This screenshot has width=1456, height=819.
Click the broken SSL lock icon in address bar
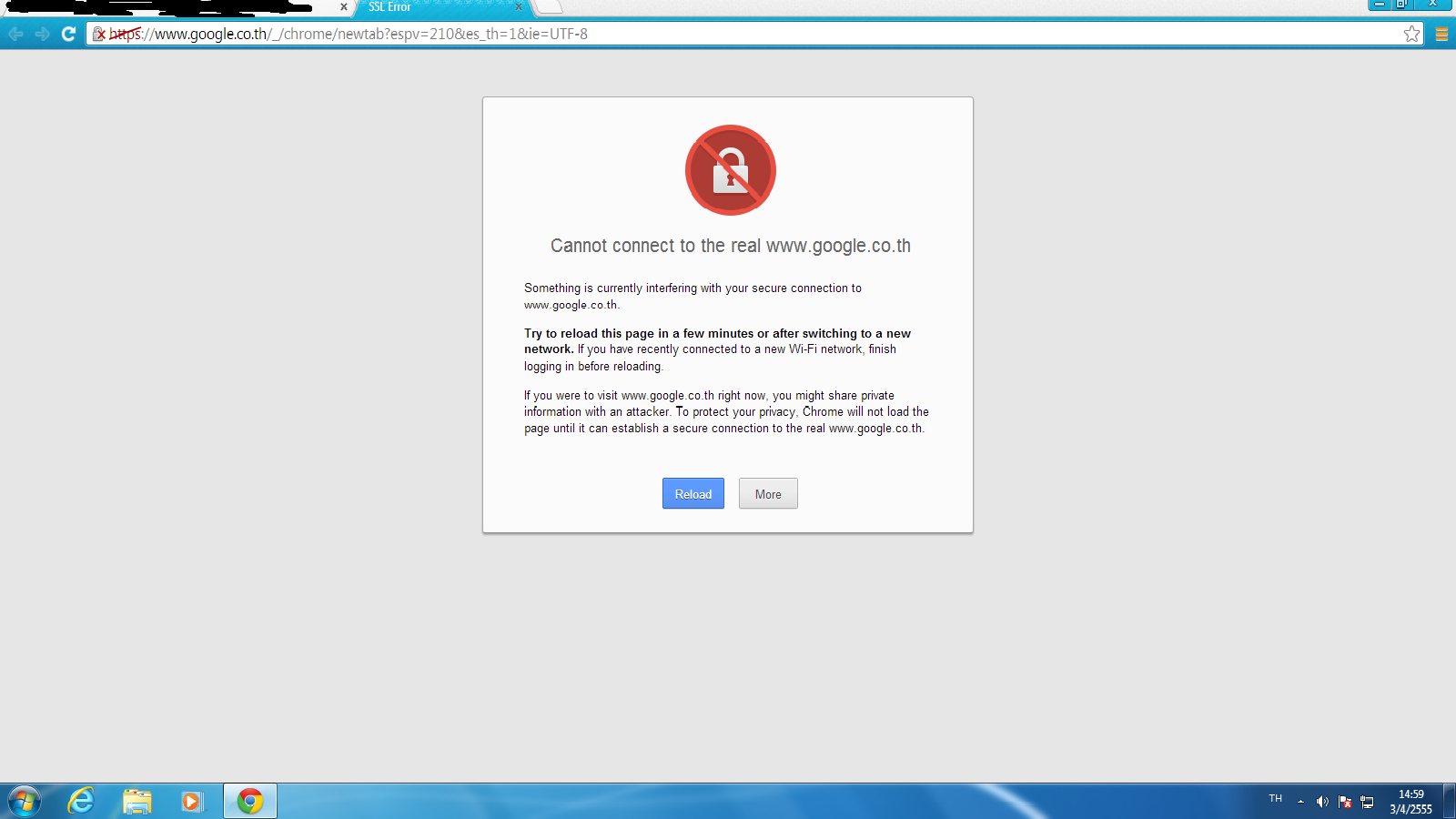99,34
